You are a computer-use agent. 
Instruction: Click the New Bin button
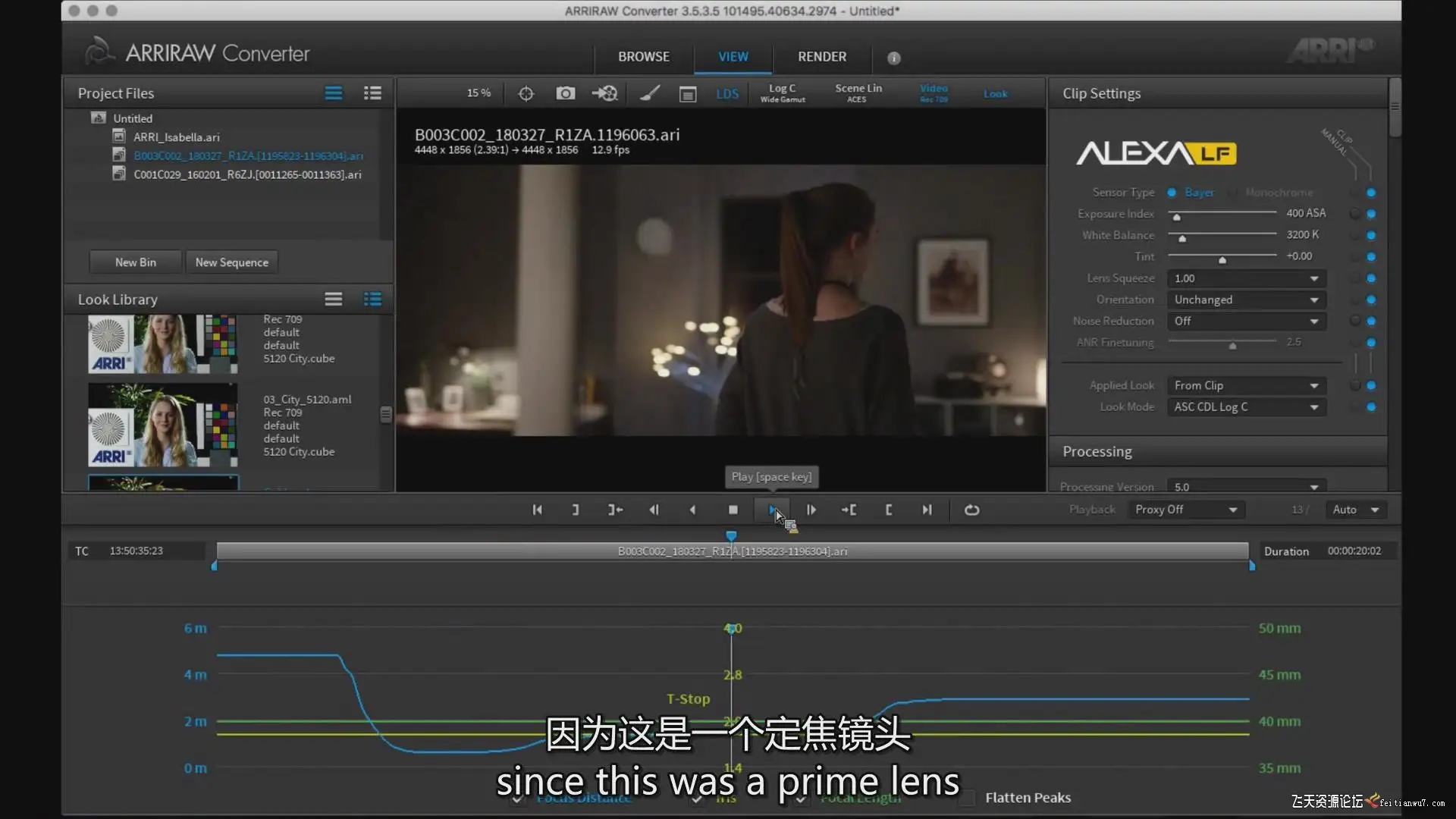135,262
